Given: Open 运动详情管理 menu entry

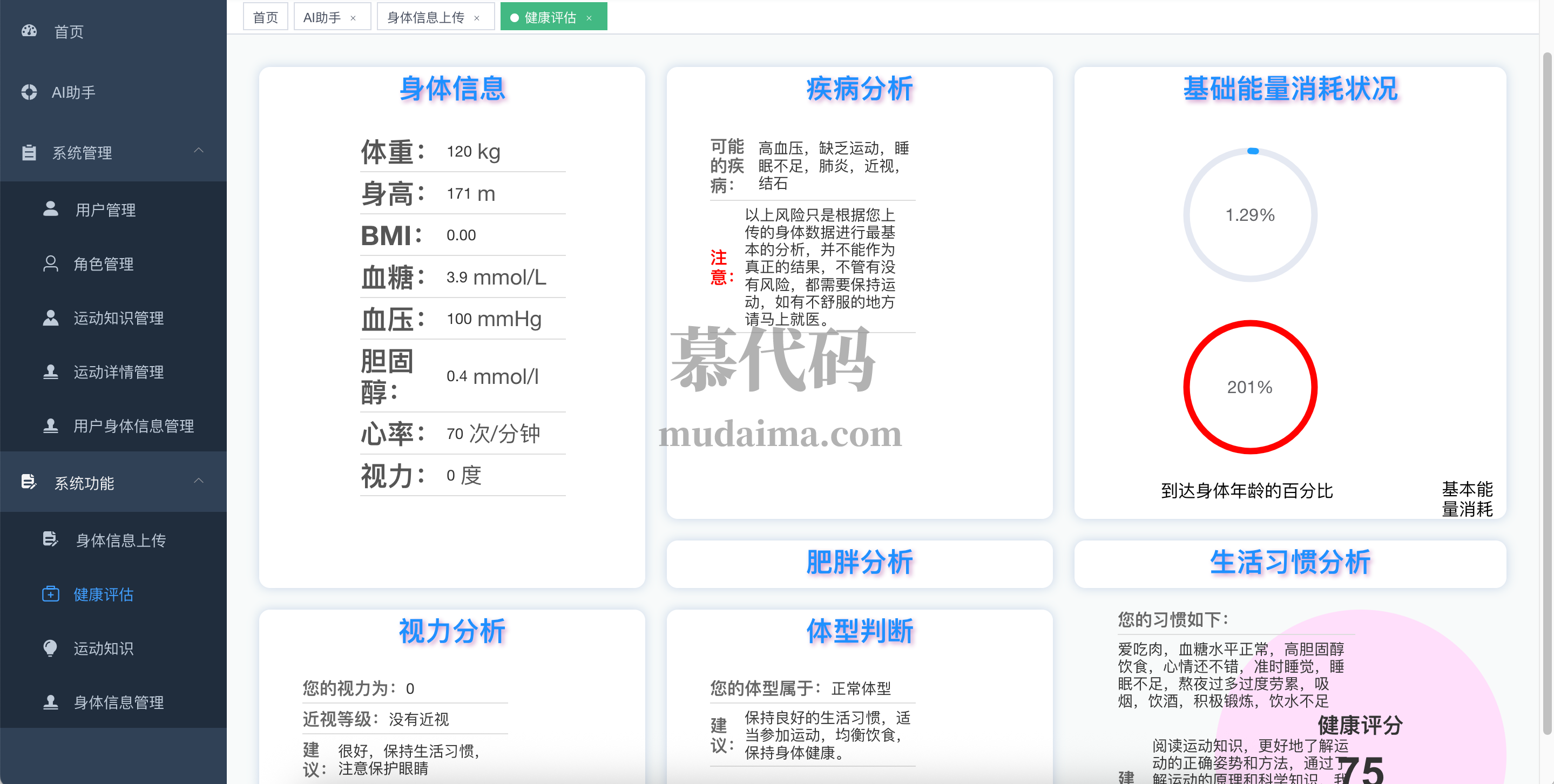Looking at the screenshot, I should pos(118,372).
